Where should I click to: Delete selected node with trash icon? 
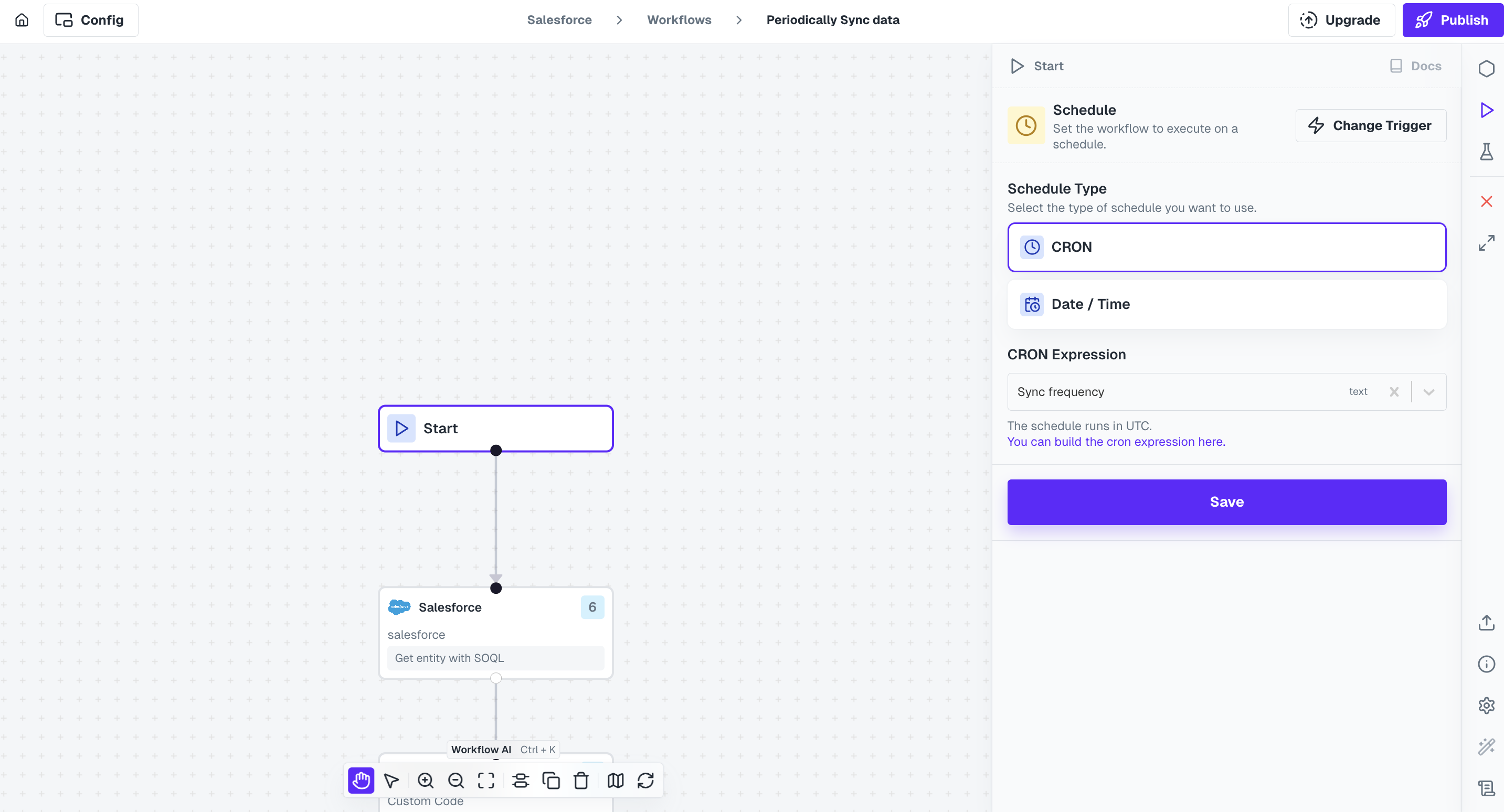click(581, 781)
